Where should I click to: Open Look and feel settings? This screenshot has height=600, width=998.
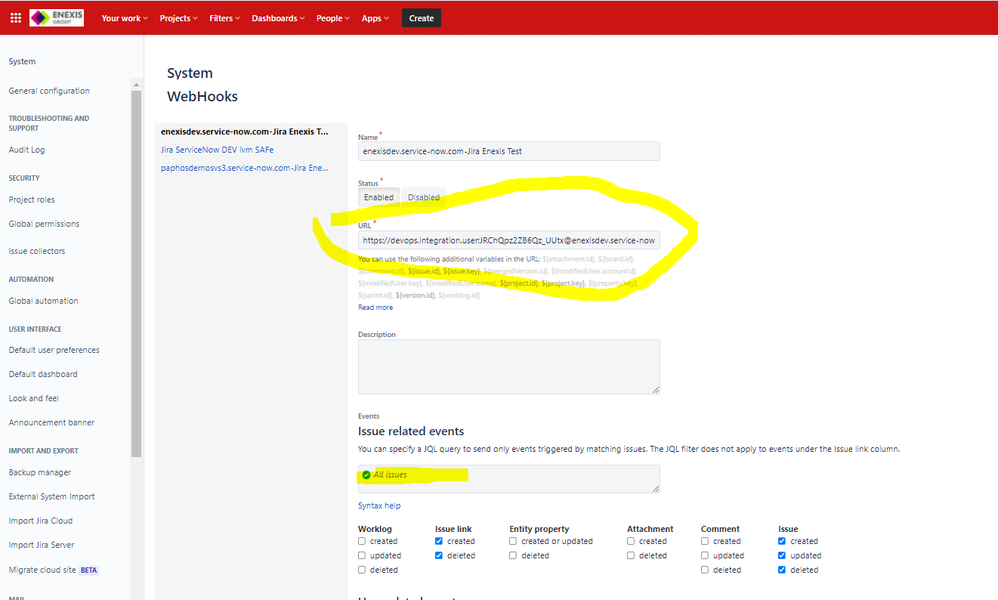tap(34, 398)
